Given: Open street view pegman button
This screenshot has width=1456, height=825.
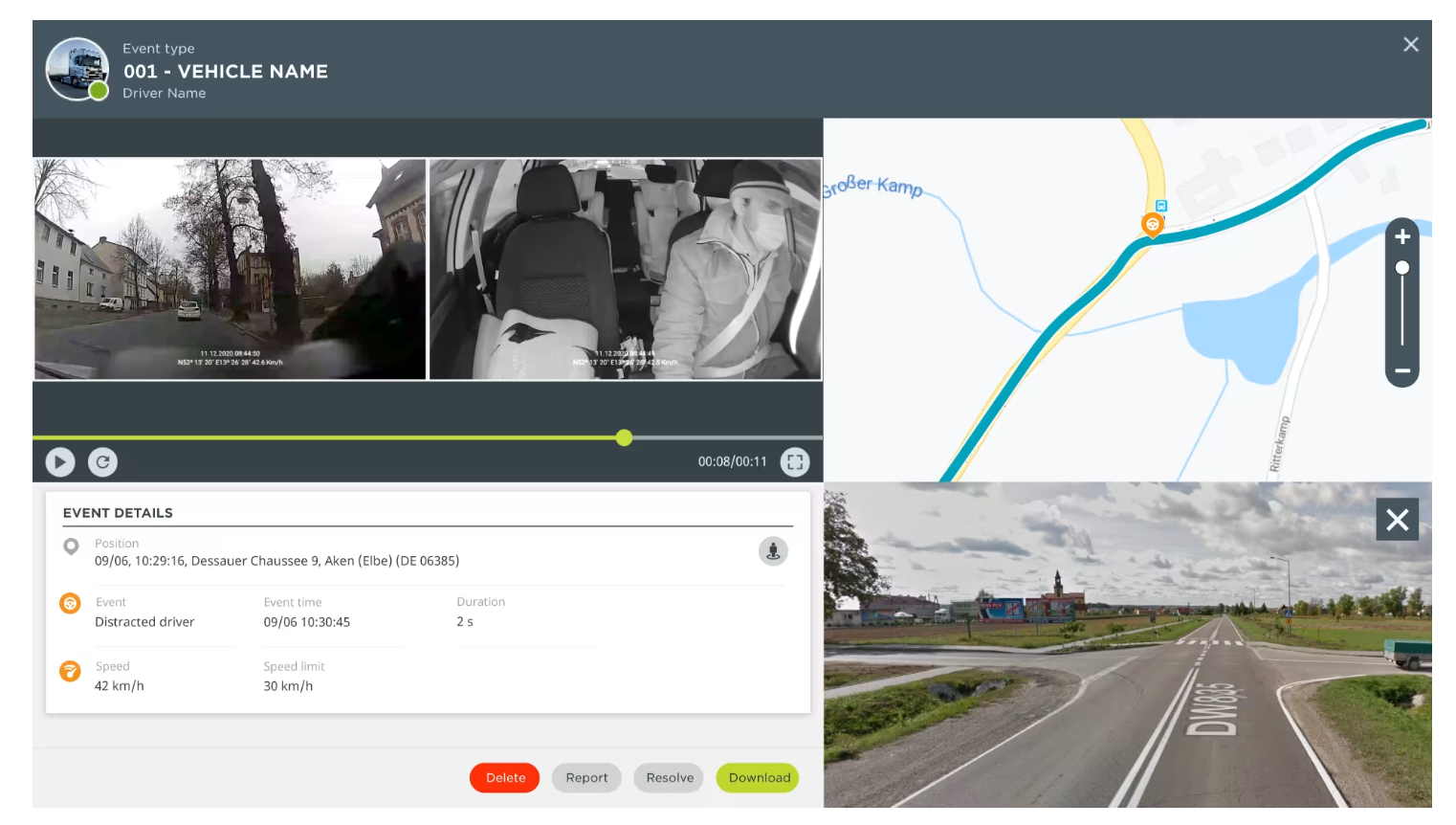Looking at the screenshot, I should click(x=773, y=551).
